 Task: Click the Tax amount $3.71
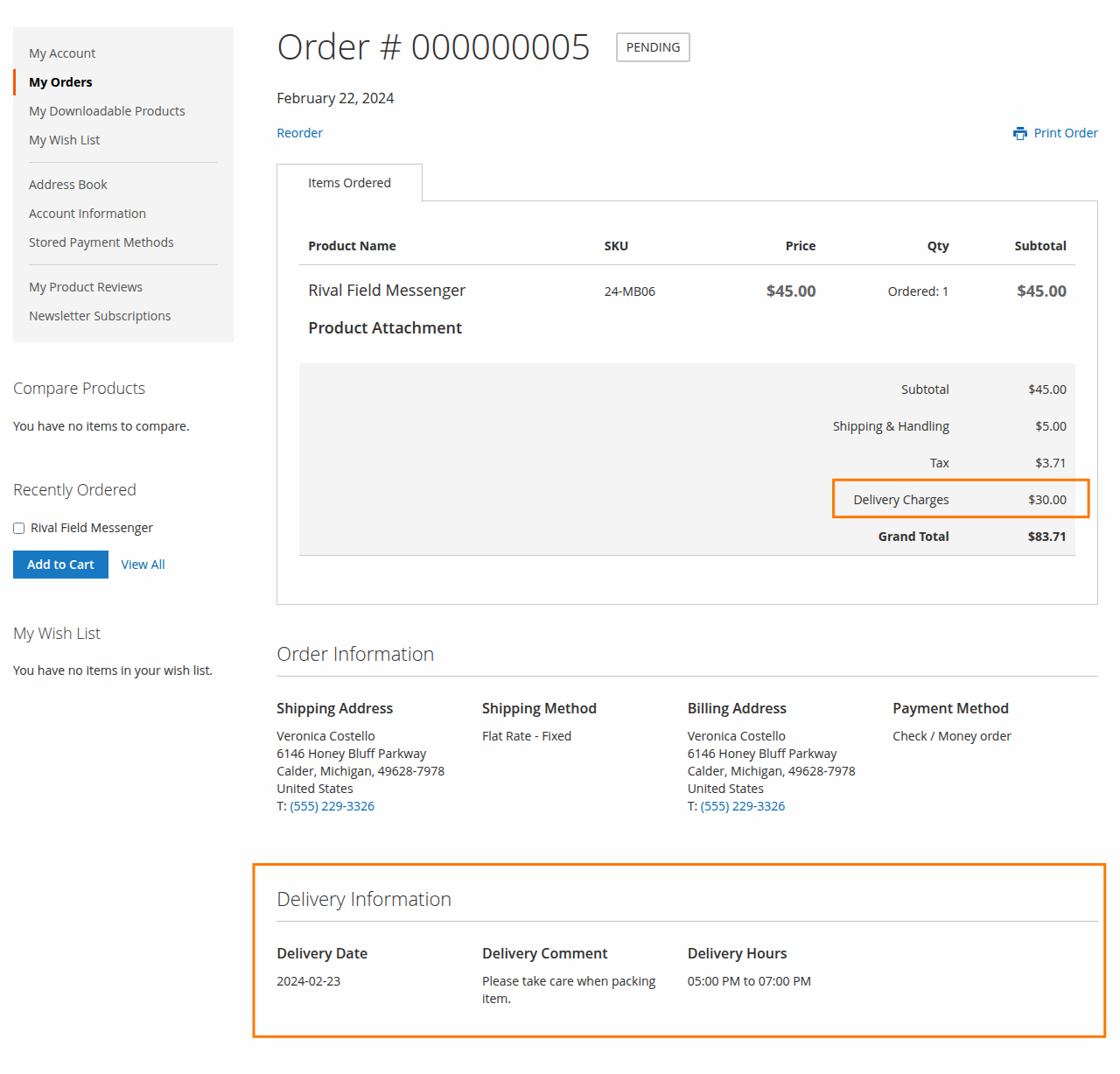pyautogui.click(x=1051, y=463)
